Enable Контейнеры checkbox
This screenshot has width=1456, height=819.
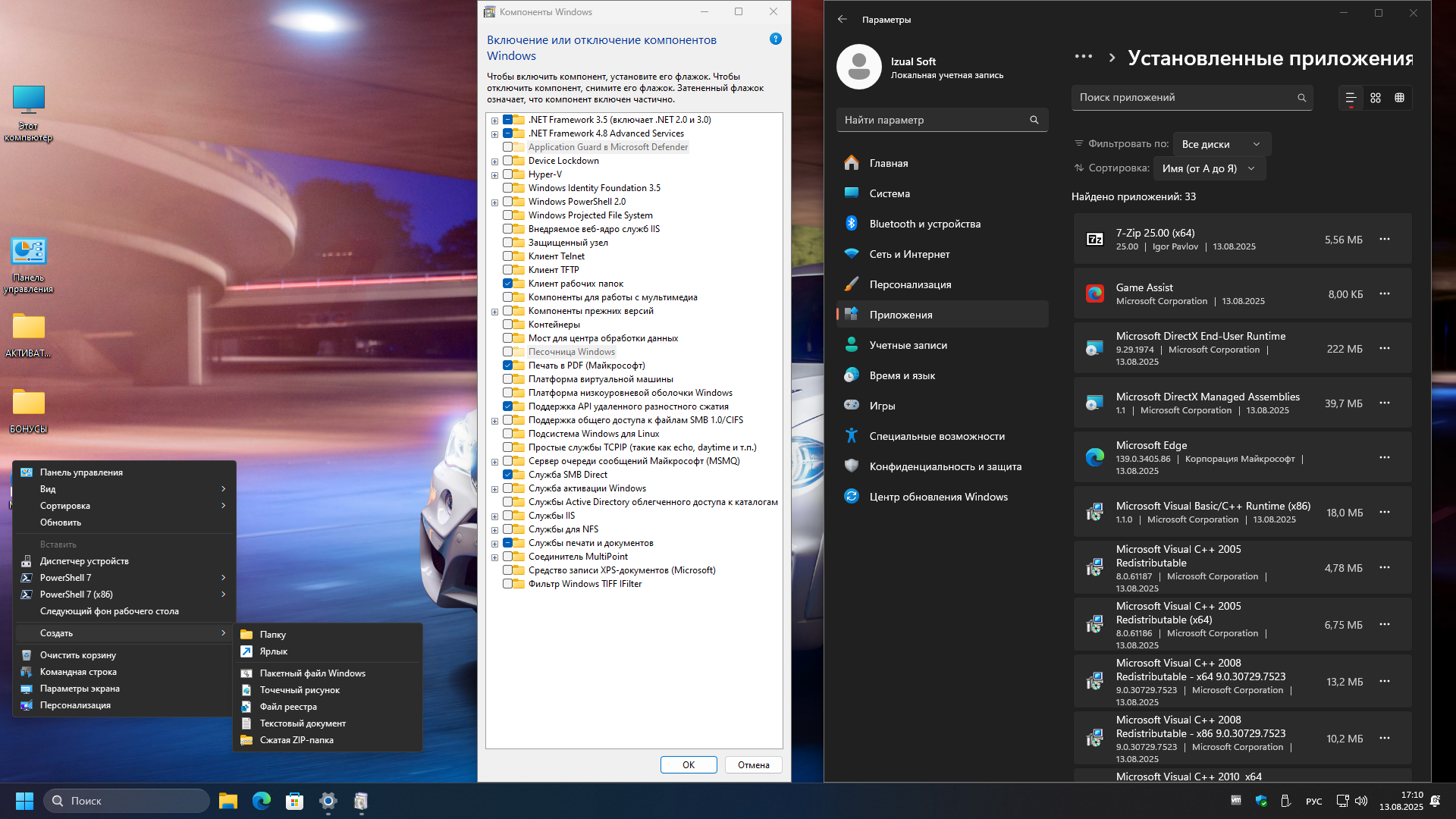(507, 325)
